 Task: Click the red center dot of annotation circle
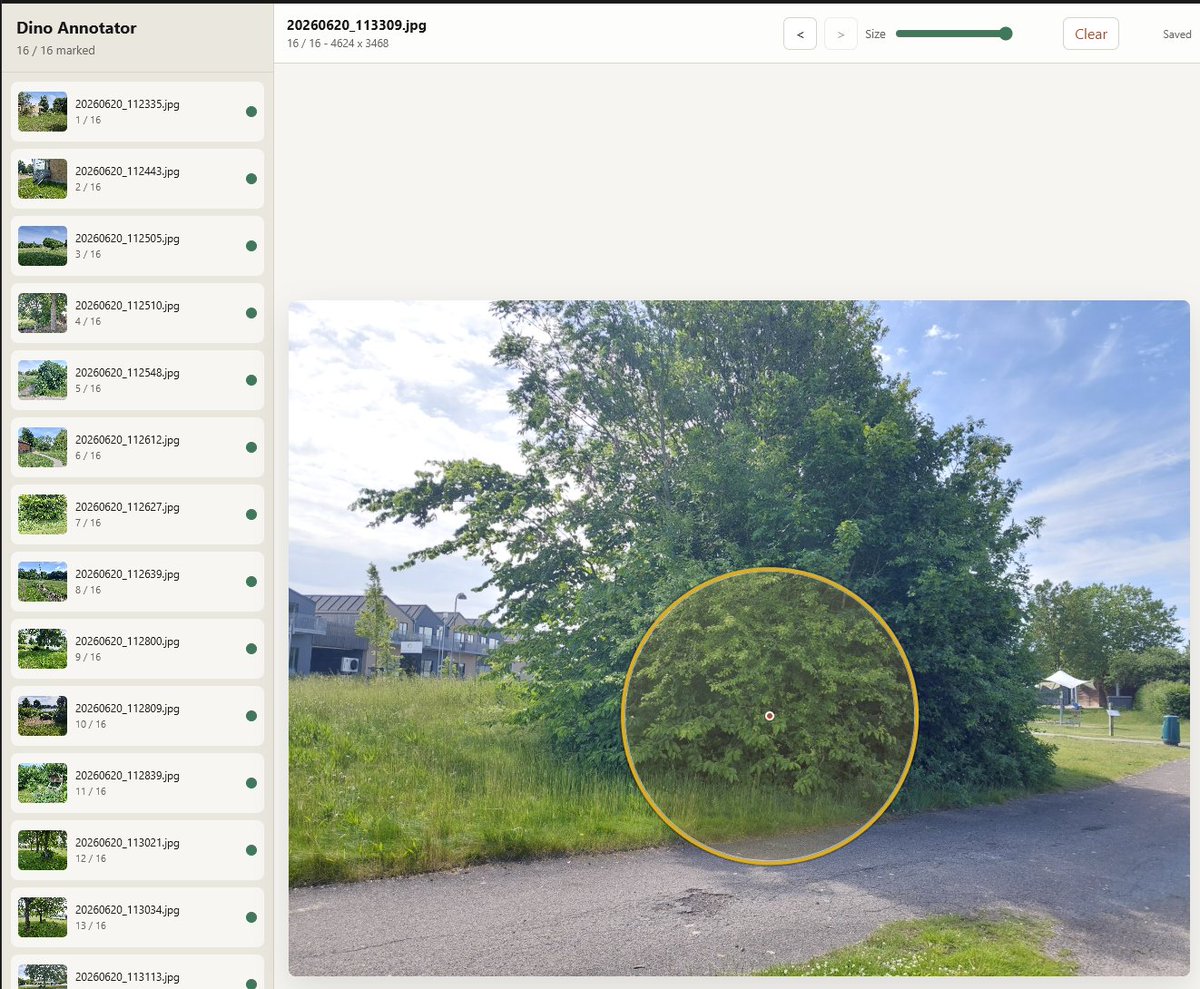[769, 716]
